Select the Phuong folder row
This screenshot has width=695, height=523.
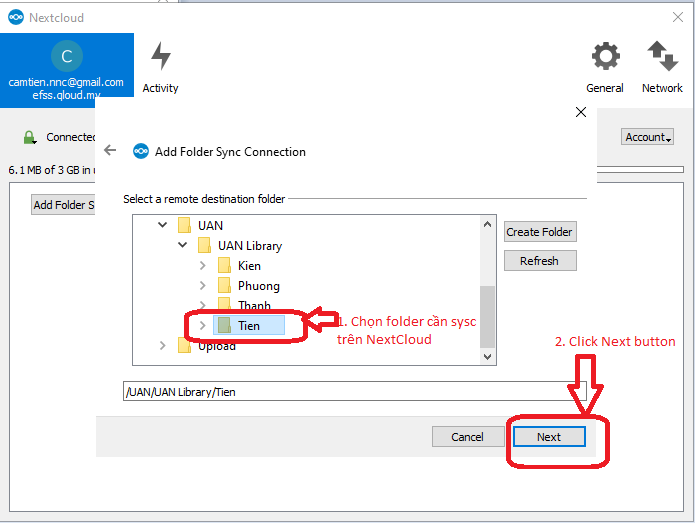[249, 285]
